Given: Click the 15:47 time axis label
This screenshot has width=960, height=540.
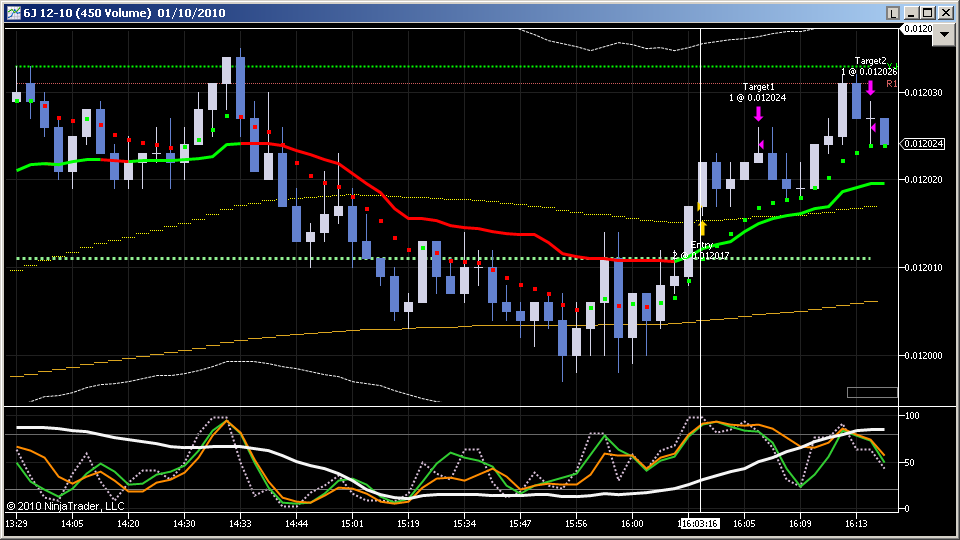Looking at the screenshot, I should pyautogui.click(x=520, y=523).
